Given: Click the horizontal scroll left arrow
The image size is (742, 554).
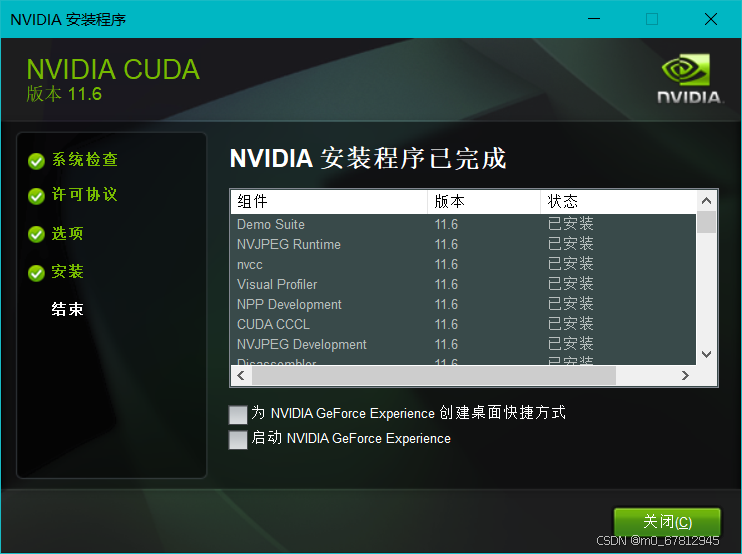Looking at the screenshot, I should 241,376.
